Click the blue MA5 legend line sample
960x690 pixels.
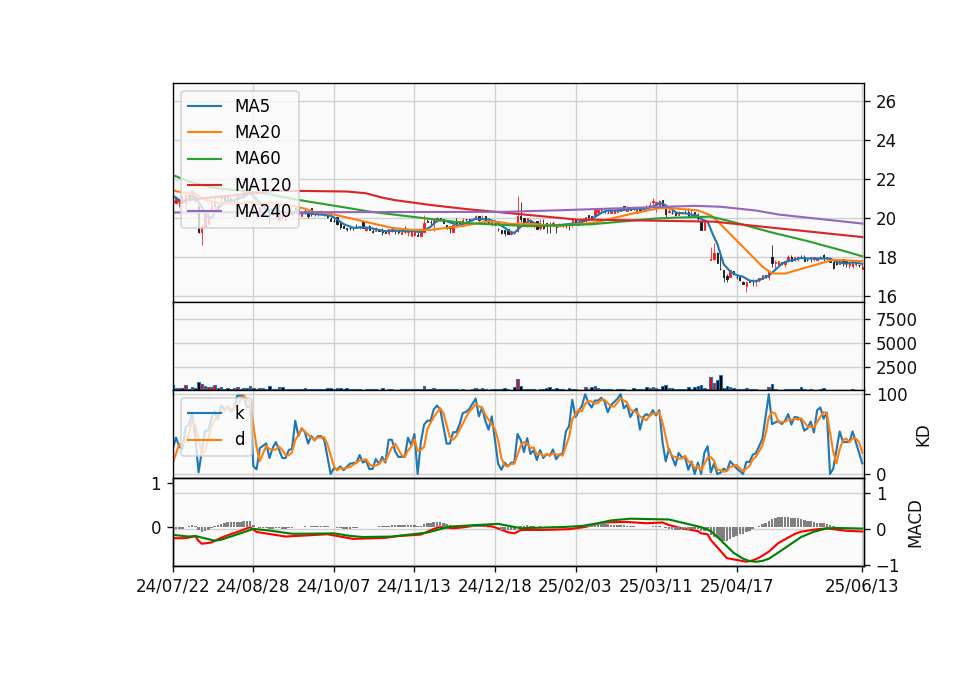(204, 106)
